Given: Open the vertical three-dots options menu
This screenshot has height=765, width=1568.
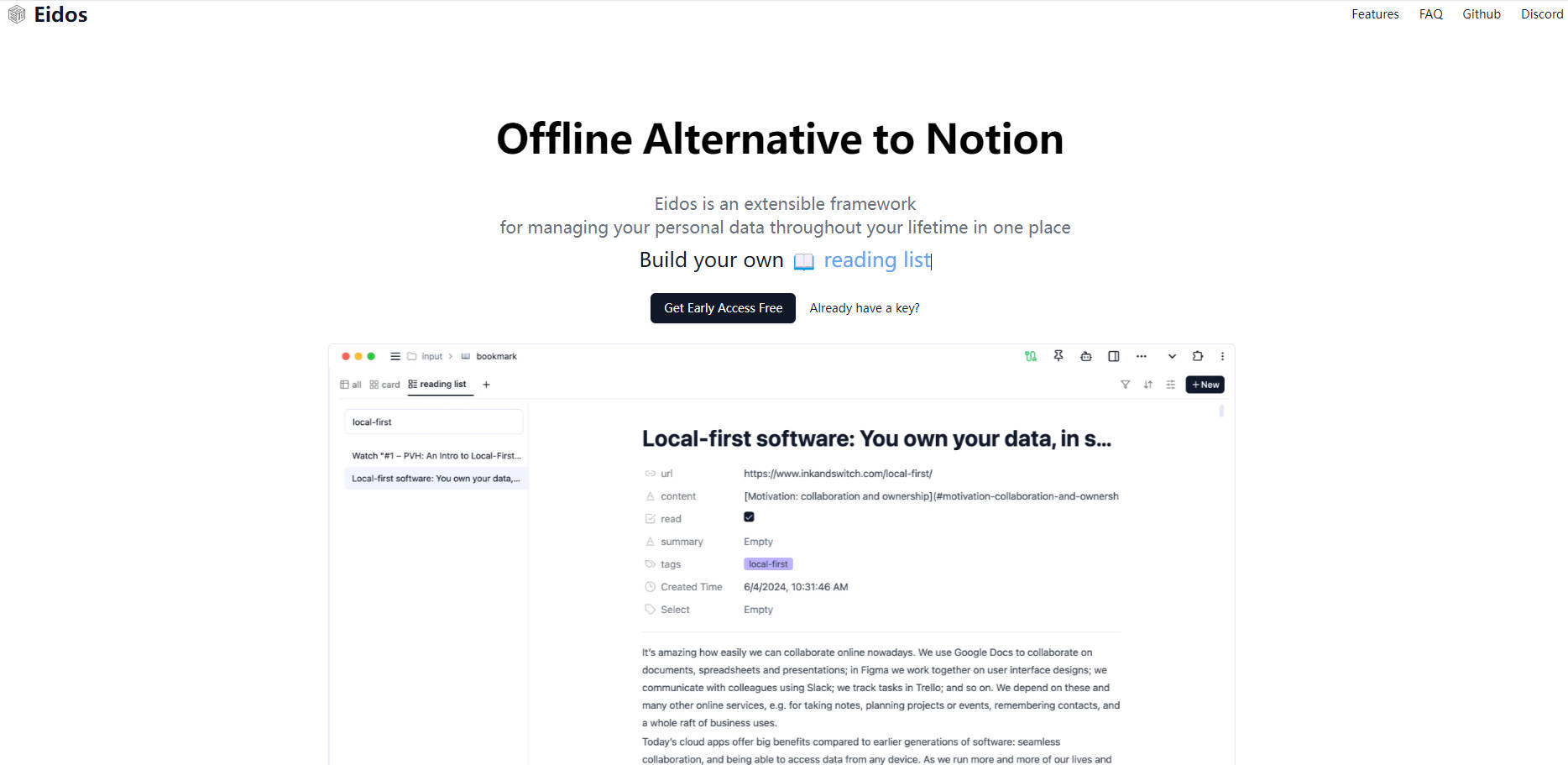Looking at the screenshot, I should click(1222, 356).
